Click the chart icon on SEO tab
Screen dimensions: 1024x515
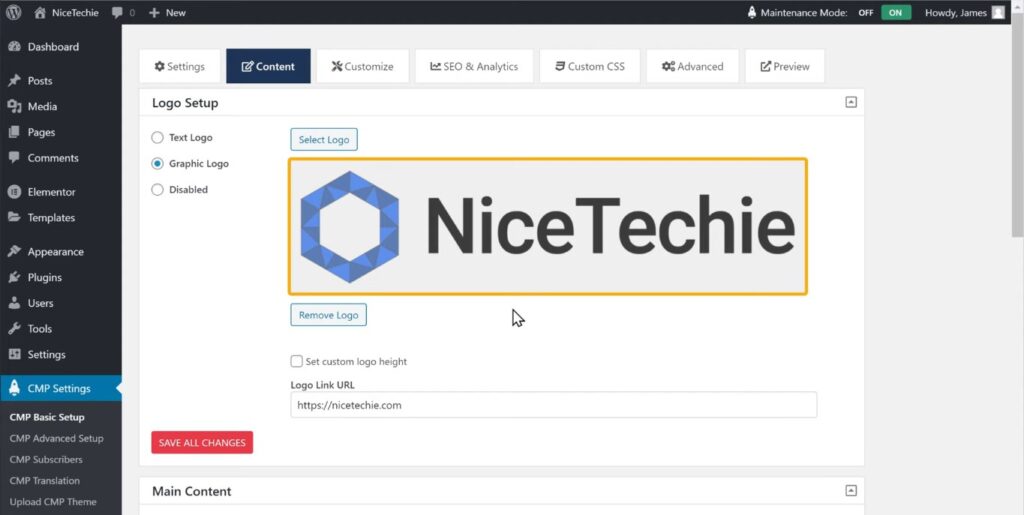tap(436, 67)
